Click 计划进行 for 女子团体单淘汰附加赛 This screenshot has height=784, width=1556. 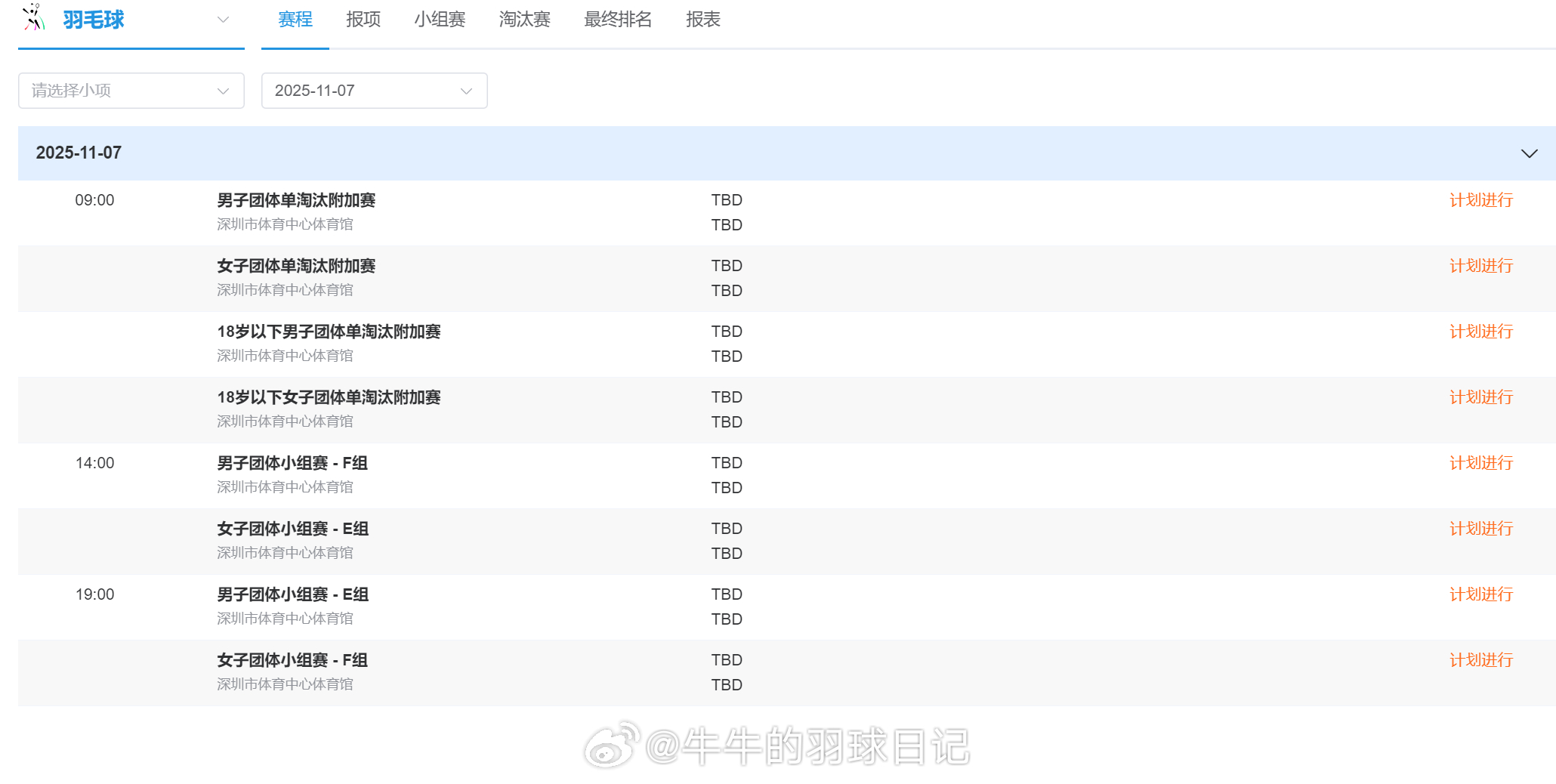[1480, 266]
